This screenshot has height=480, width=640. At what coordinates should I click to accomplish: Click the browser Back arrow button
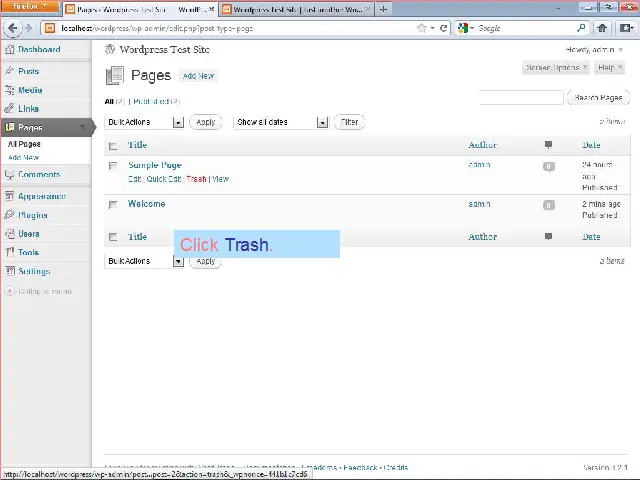(x=13, y=28)
